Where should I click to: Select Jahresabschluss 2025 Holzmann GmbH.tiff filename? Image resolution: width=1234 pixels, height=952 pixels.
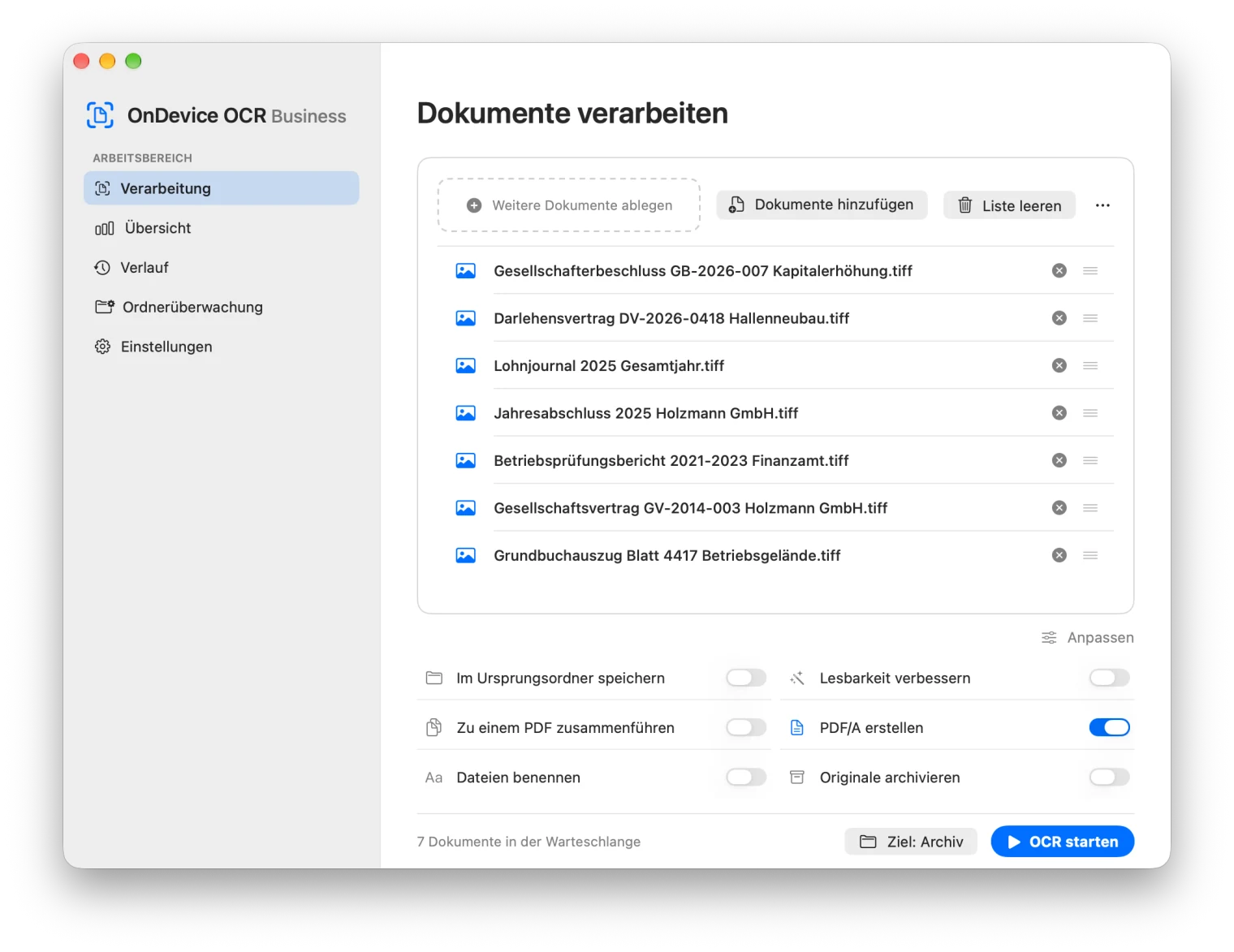[646, 413]
